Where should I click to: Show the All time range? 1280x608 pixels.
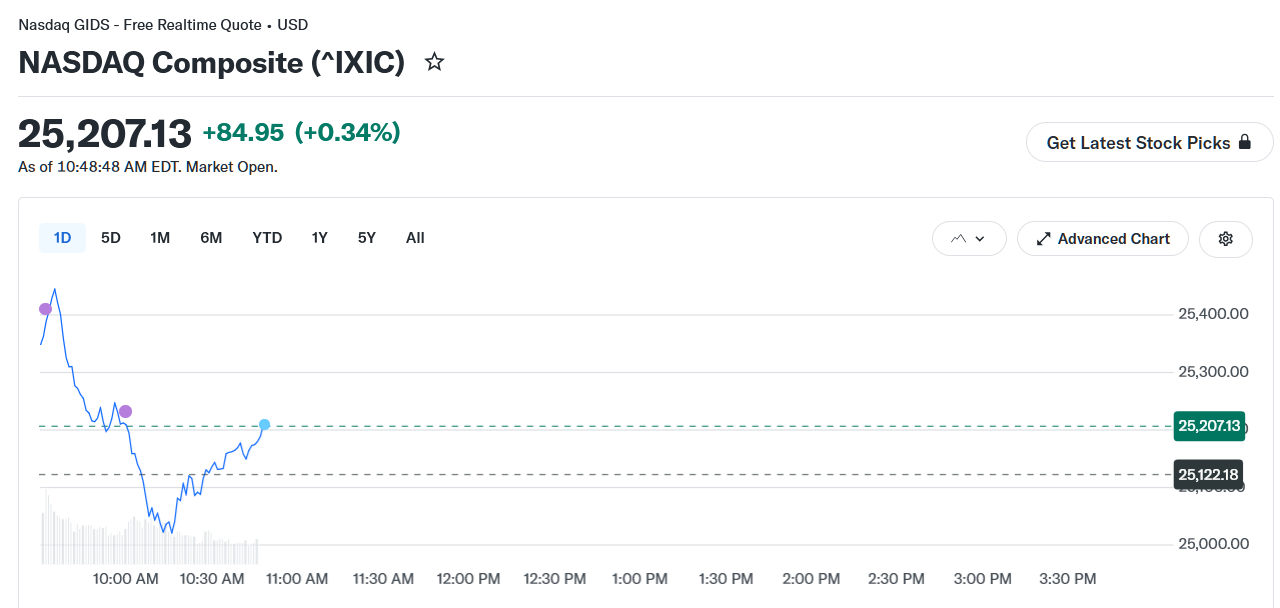pos(415,238)
